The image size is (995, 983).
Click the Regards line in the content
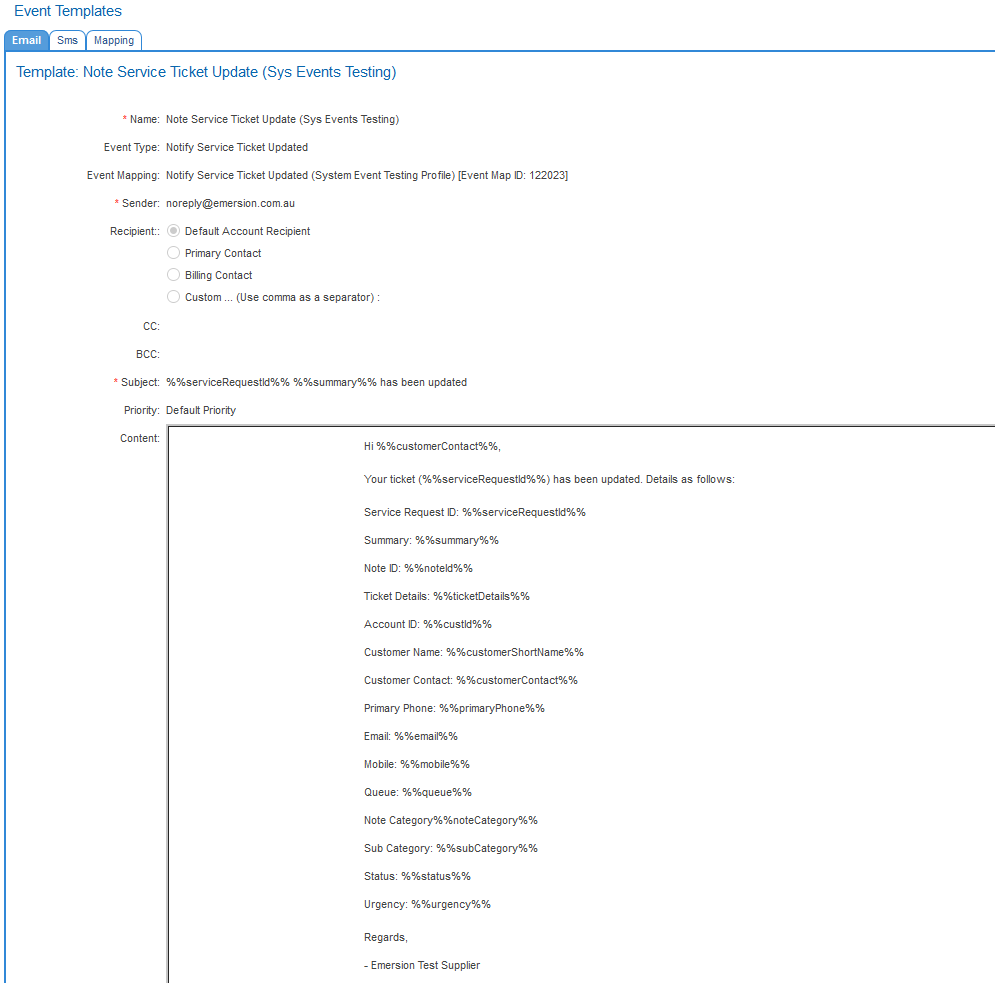coord(386,937)
